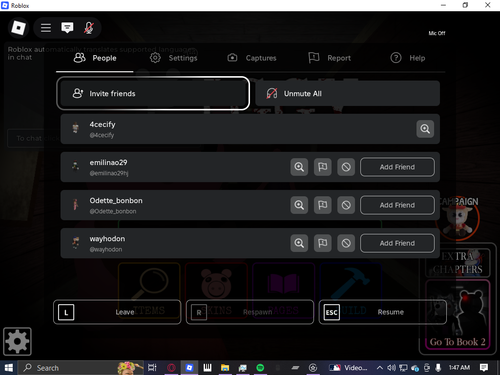Click the taskbar Search box
The width and height of the screenshot is (500, 375).
80,368
